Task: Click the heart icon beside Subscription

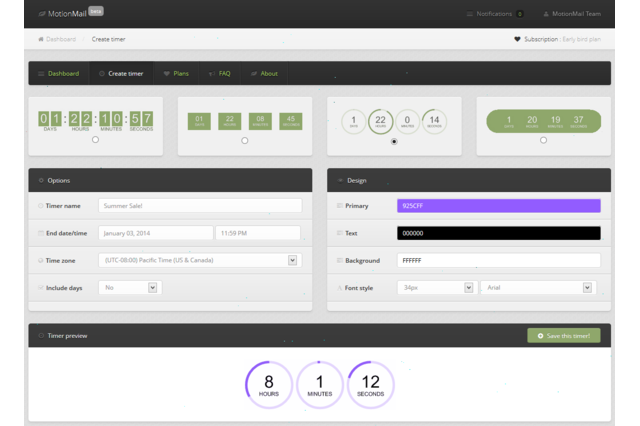Action: [517, 39]
